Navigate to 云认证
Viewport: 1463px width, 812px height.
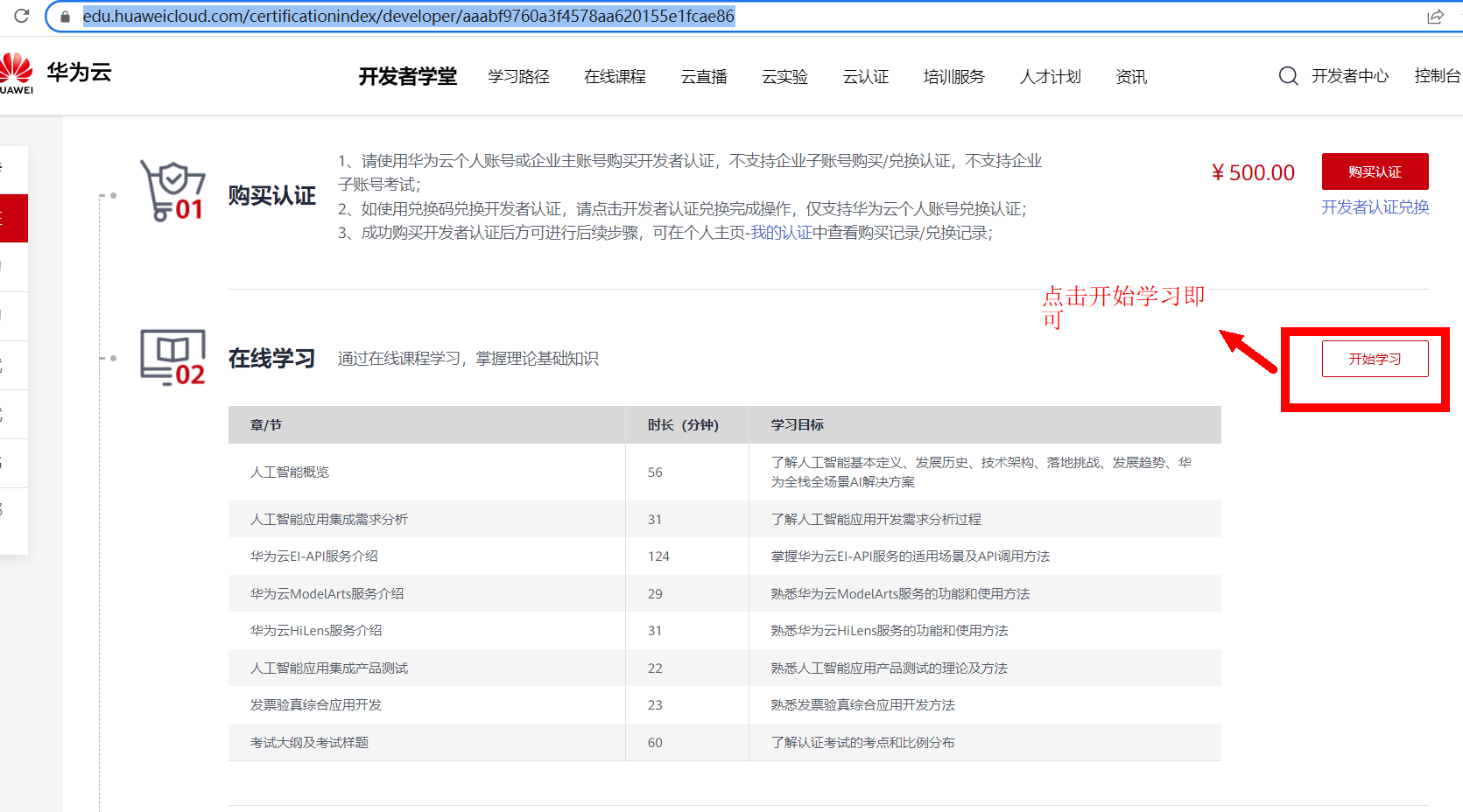coord(866,77)
